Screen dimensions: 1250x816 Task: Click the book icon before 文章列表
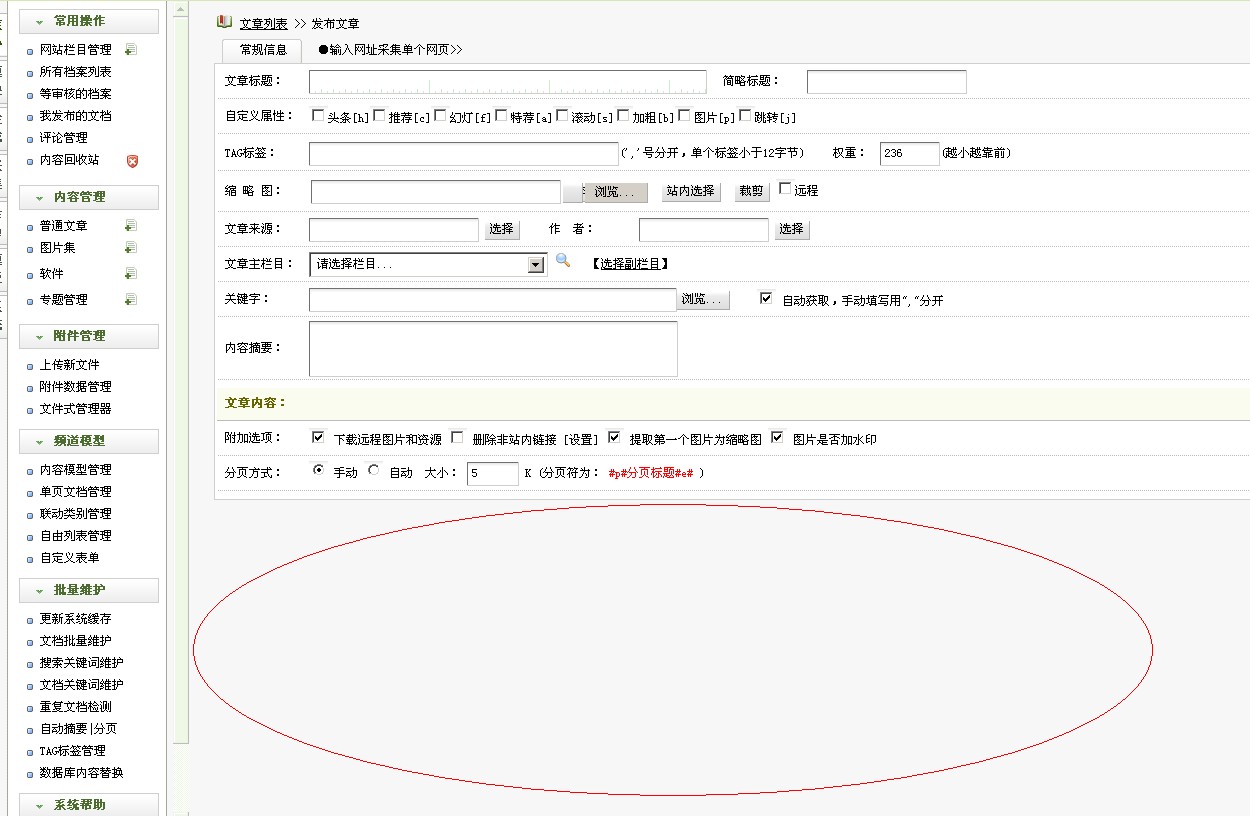[224, 22]
